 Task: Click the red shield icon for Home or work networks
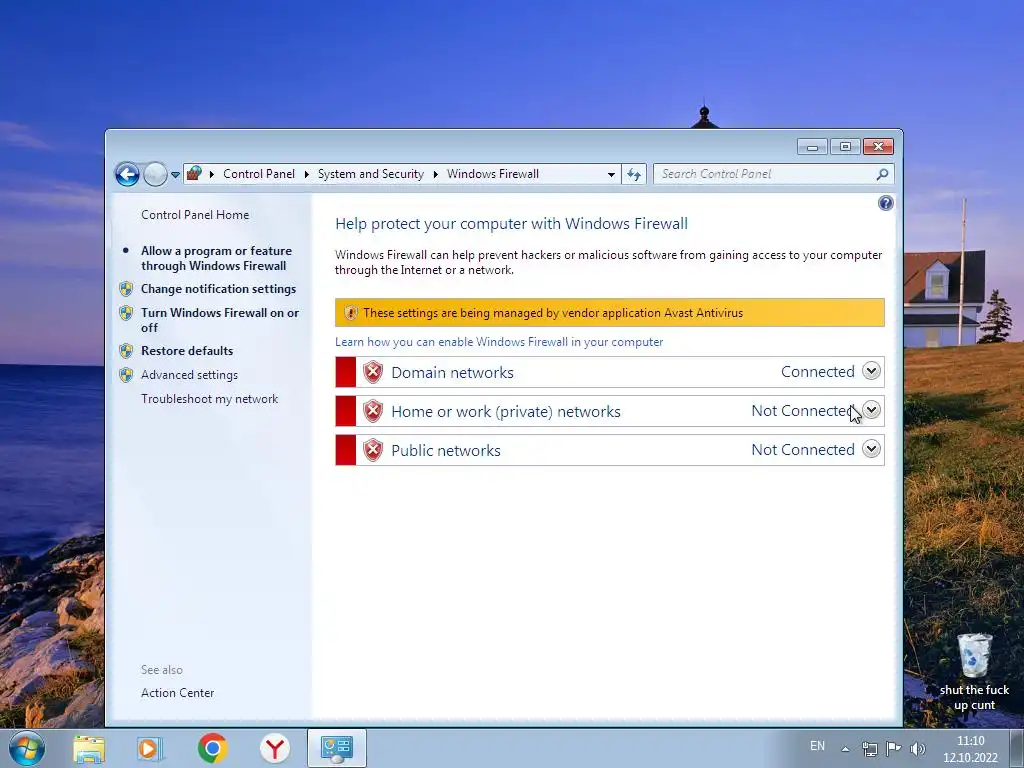(x=372, y=411)
